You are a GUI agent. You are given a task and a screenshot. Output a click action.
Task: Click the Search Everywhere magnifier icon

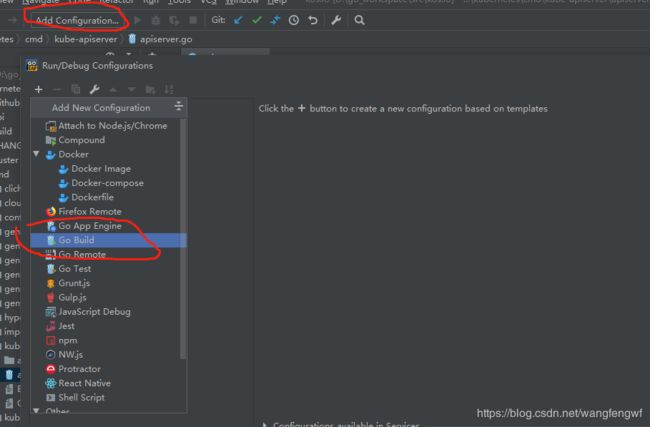coord(359,20)
